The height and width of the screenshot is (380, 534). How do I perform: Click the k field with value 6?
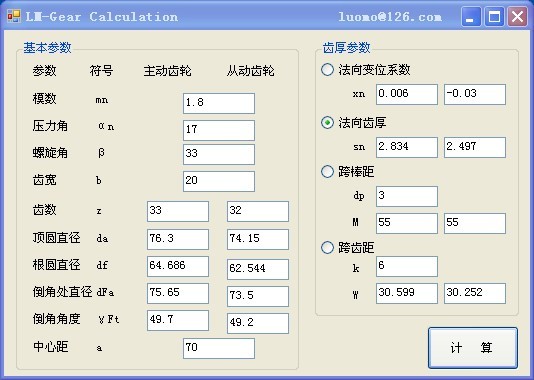tap(407, 266)
